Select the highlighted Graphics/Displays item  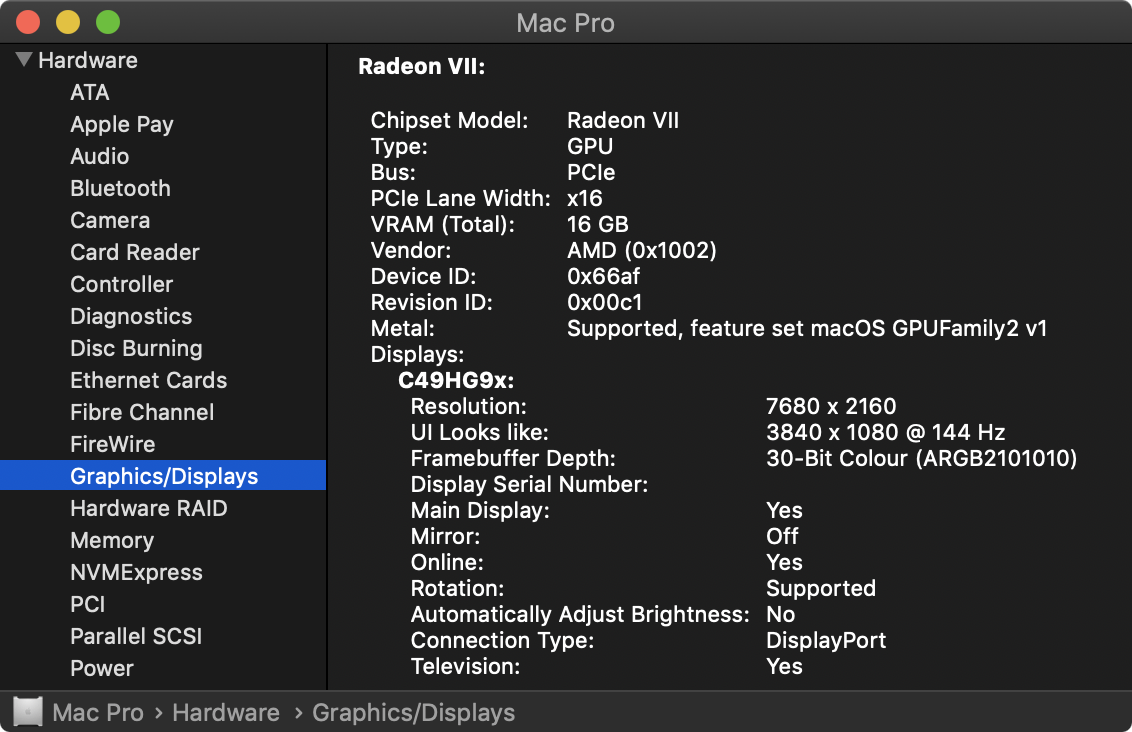coord(164,476)
